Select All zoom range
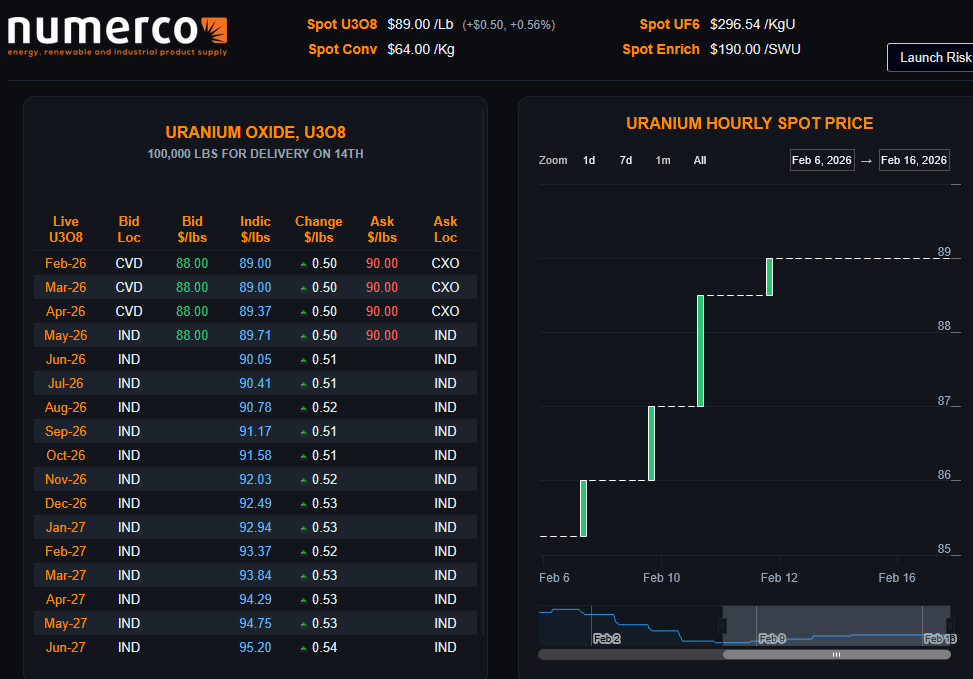973x679 pixels. tap(700, 160)
